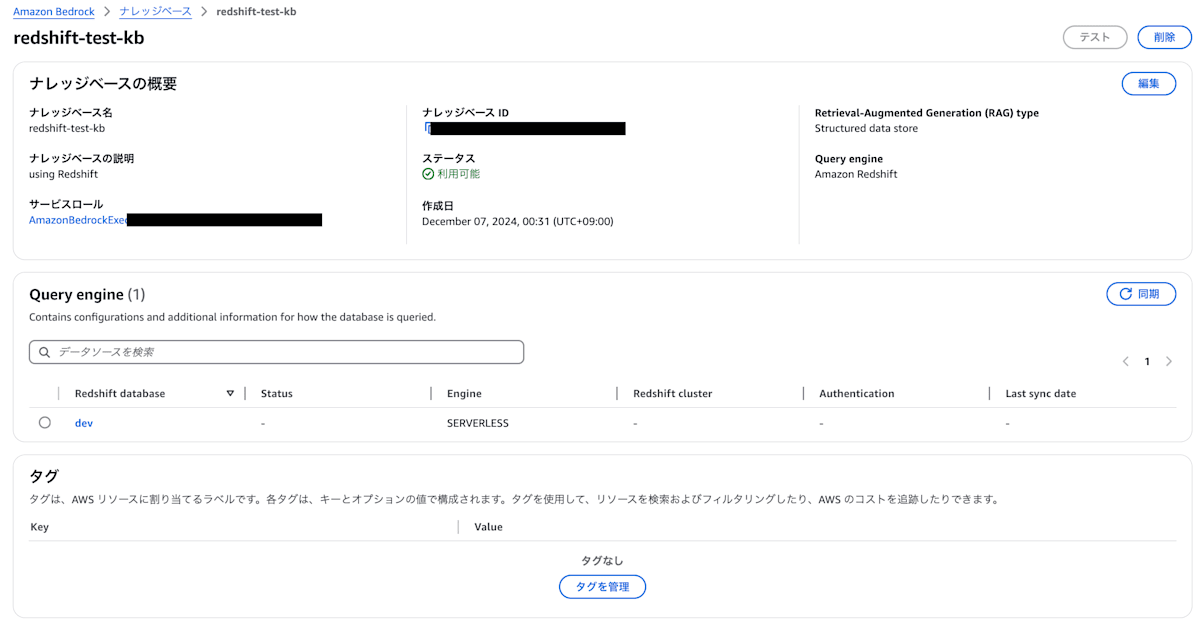Click the creation date December 07, 2024 text
This screenshot has height=630, width=1200.
(518, 221)
